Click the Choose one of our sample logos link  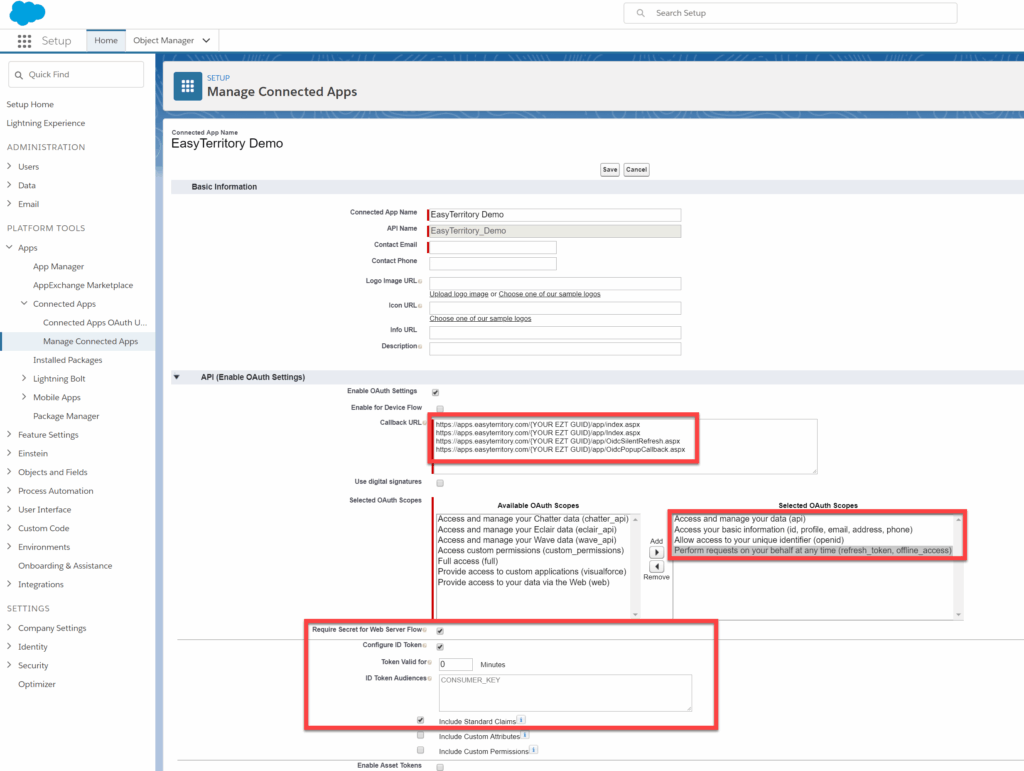click(x=482, y=318)
